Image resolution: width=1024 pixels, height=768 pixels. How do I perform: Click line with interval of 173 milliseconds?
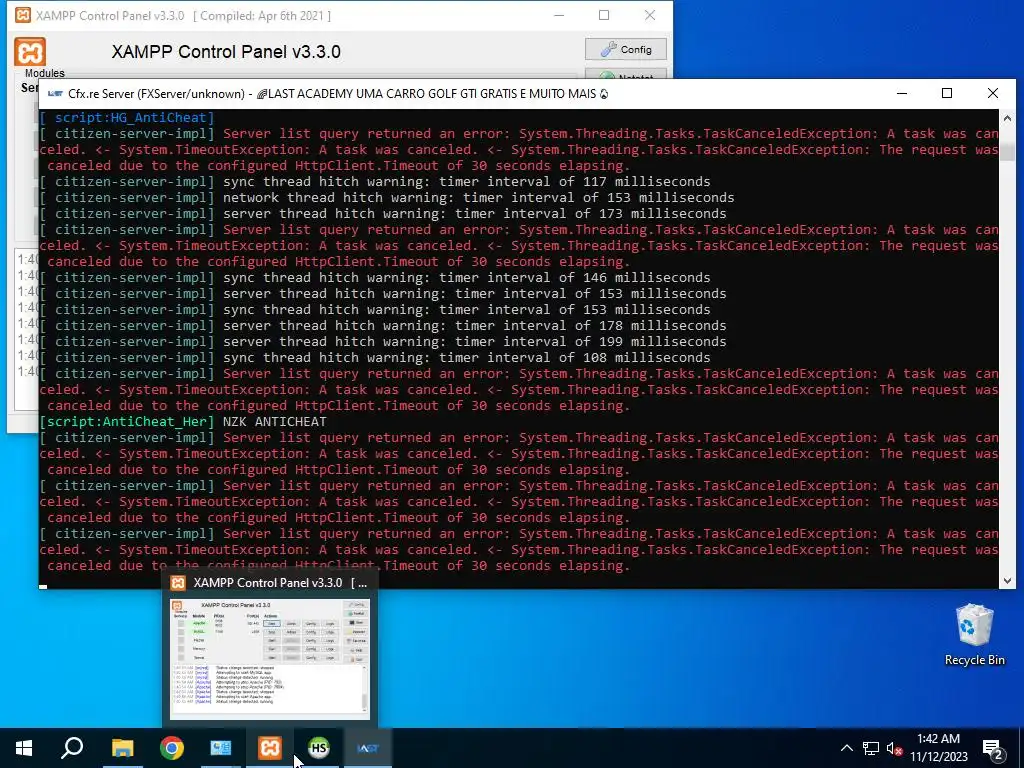pos(383,214)
